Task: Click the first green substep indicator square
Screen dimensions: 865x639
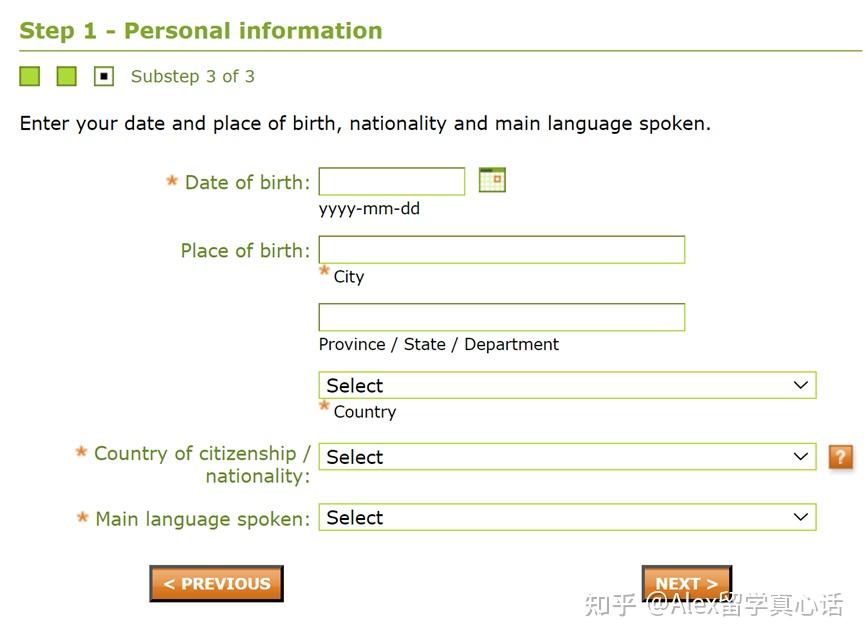Action: tap(30, 77)
